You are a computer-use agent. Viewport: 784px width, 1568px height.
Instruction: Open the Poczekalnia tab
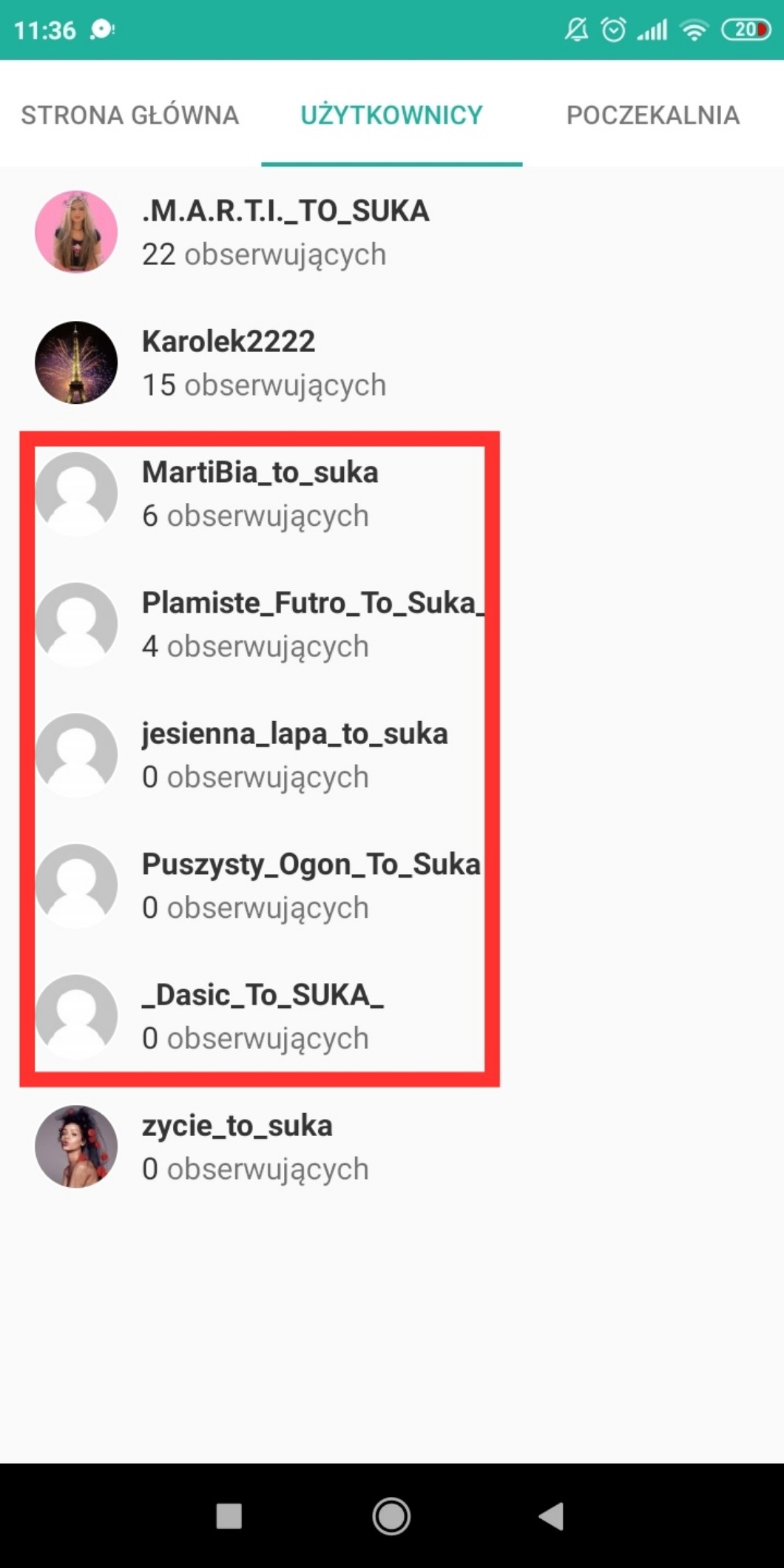[x=653, y=115]
